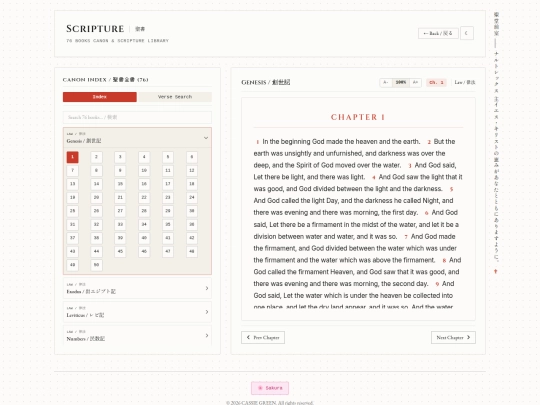
Task: Toggle the Sakura effect button
Action: pos(270,388)
